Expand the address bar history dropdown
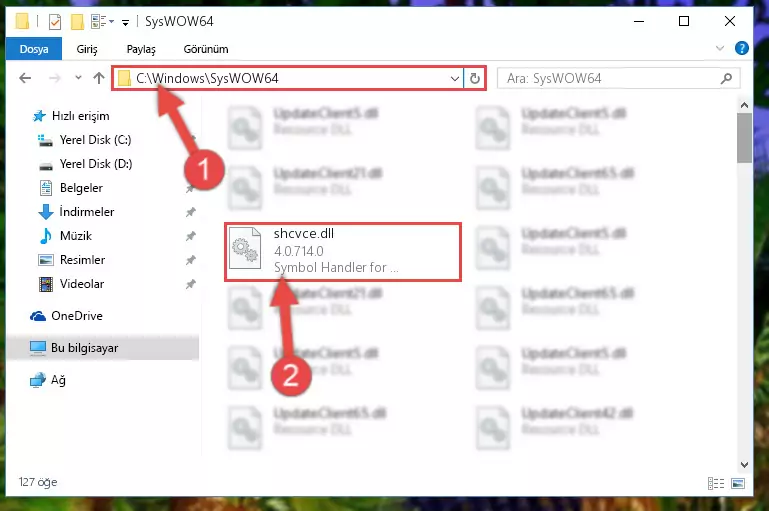This screenshot has height=511, width=769. click(455, 78)
